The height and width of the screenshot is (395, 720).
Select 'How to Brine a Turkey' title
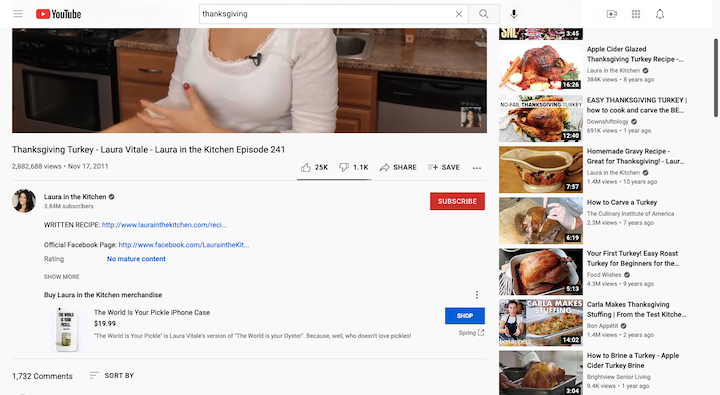(x=633, y=360)
